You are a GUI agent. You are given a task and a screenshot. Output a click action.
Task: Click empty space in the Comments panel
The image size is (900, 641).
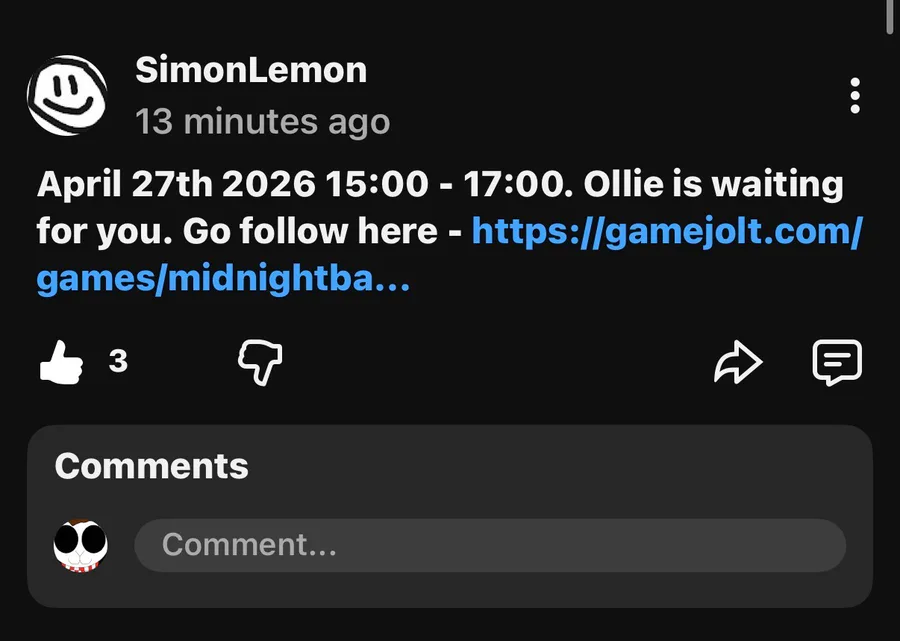(550, 468)
